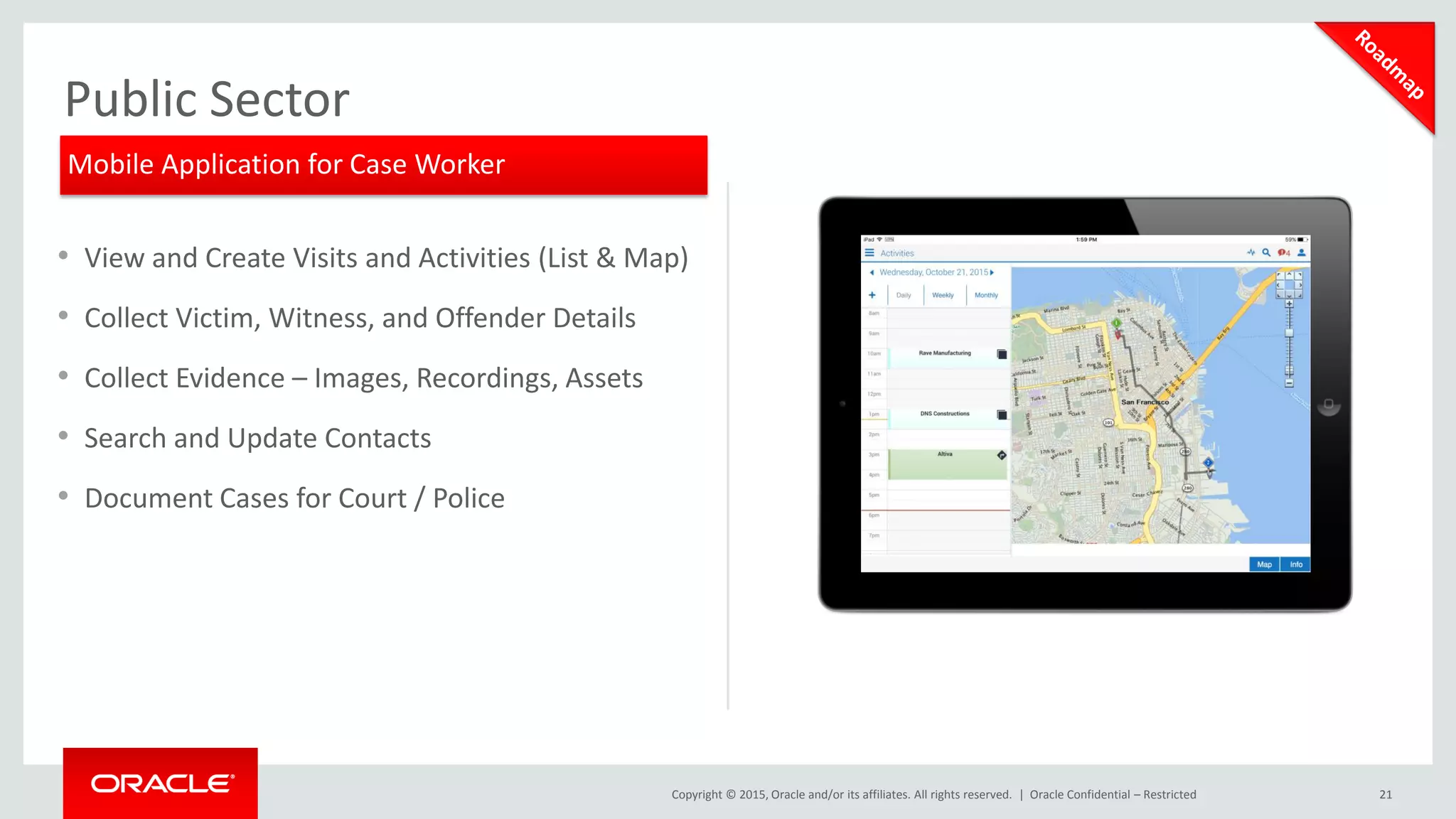Click the San Francisco label on map

click(x=1145, y=402)
